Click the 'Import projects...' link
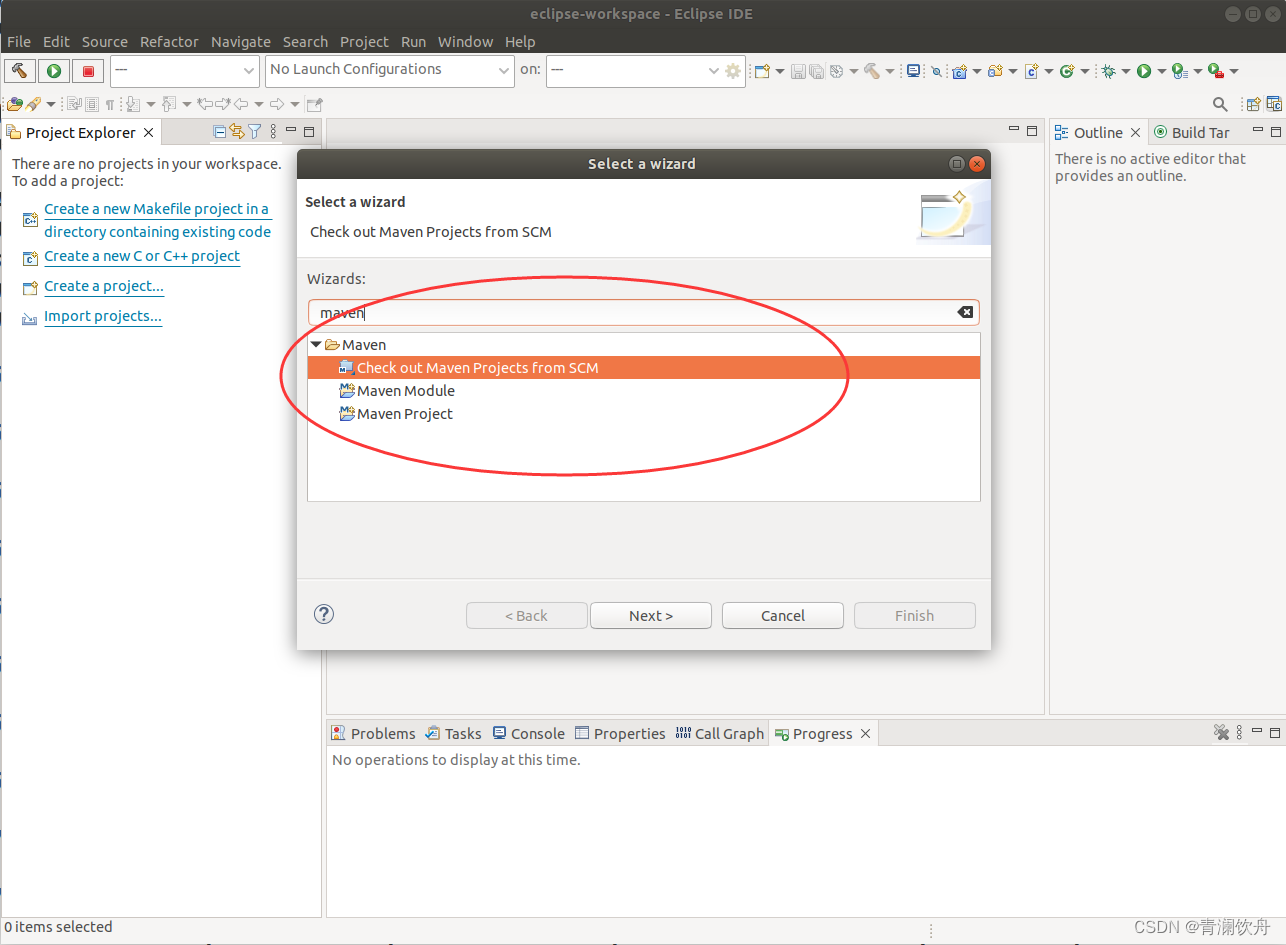 tap(103, 316)
